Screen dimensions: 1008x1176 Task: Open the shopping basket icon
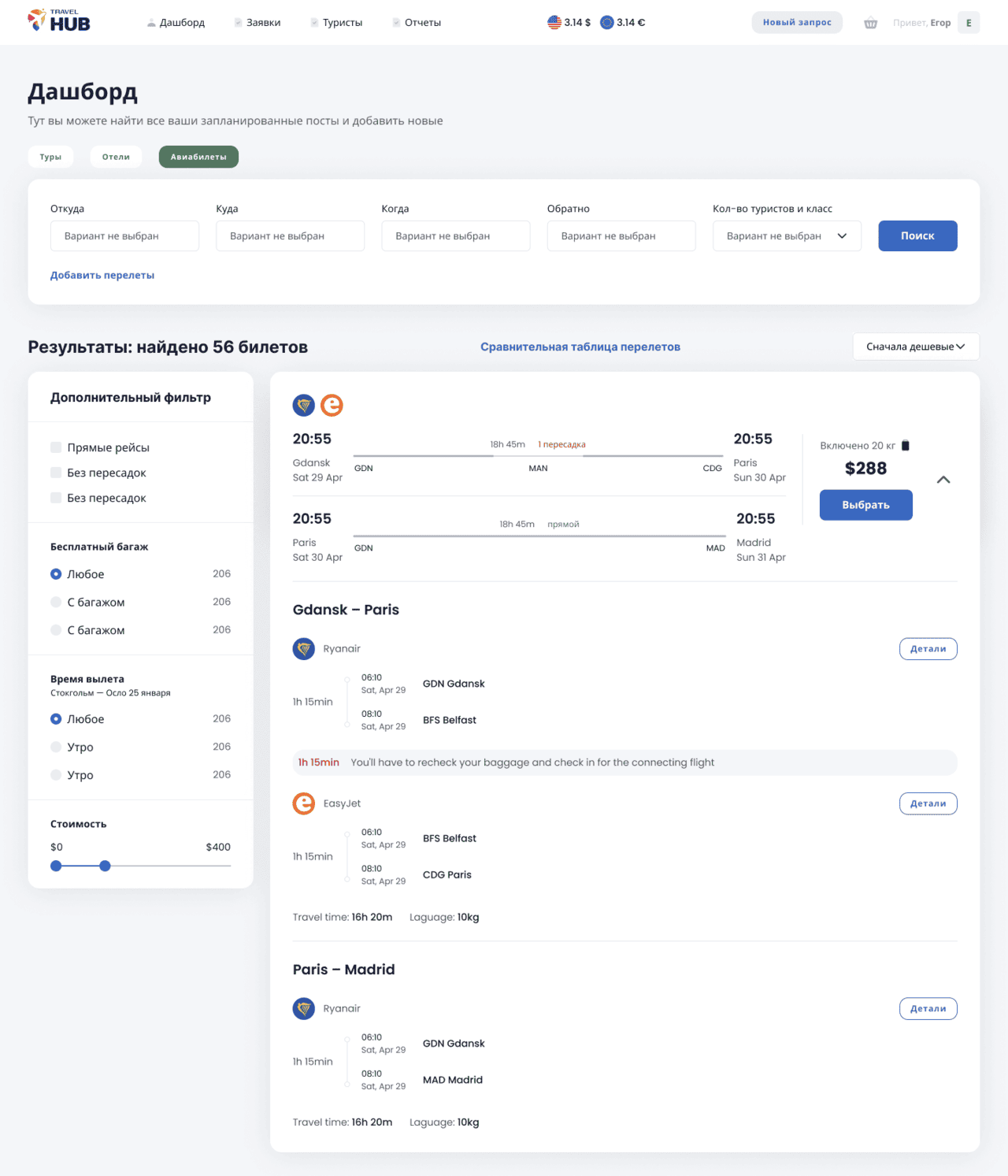click(870, 23)
